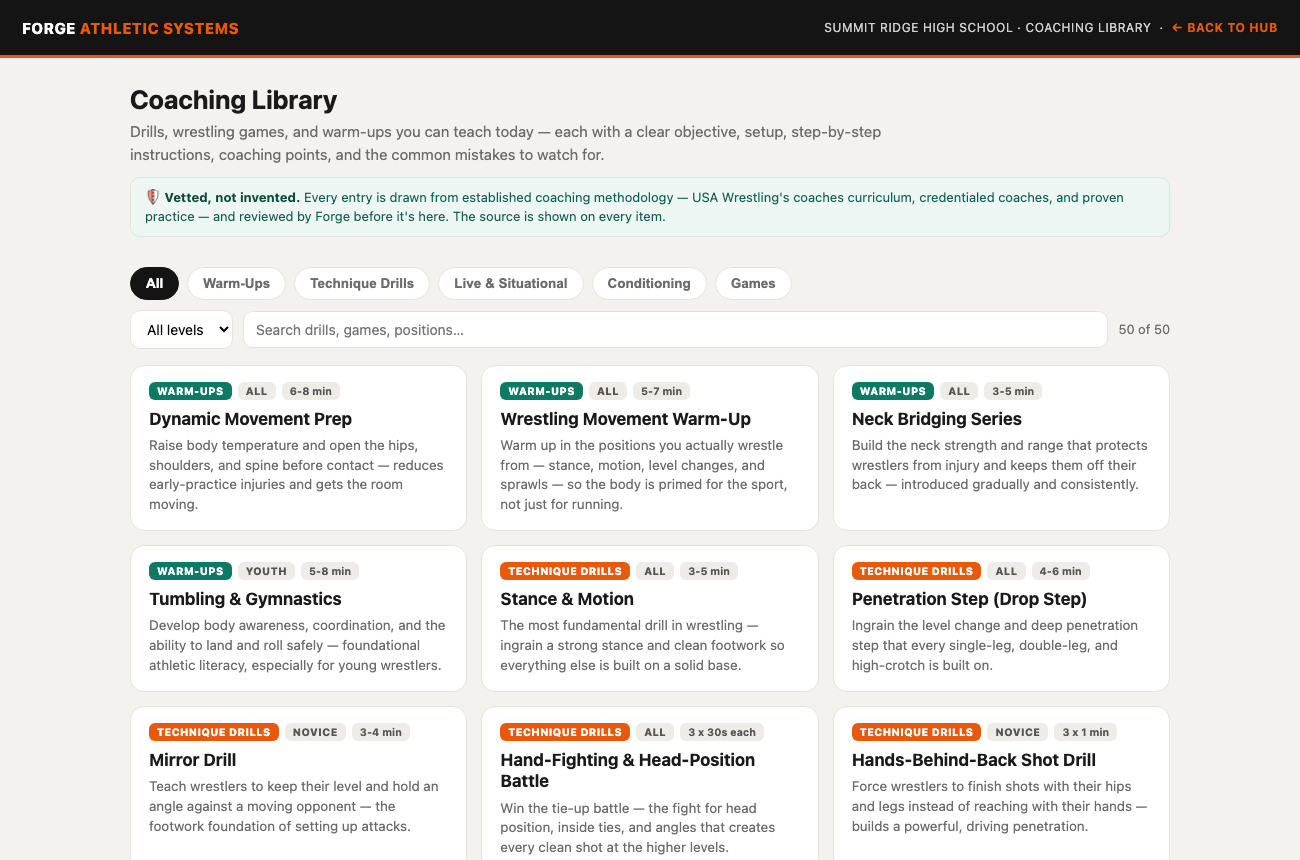The width and height of the screenshot is (1300, 860).
Task: Open the Mirror Drill card
Action: point(298,784)
